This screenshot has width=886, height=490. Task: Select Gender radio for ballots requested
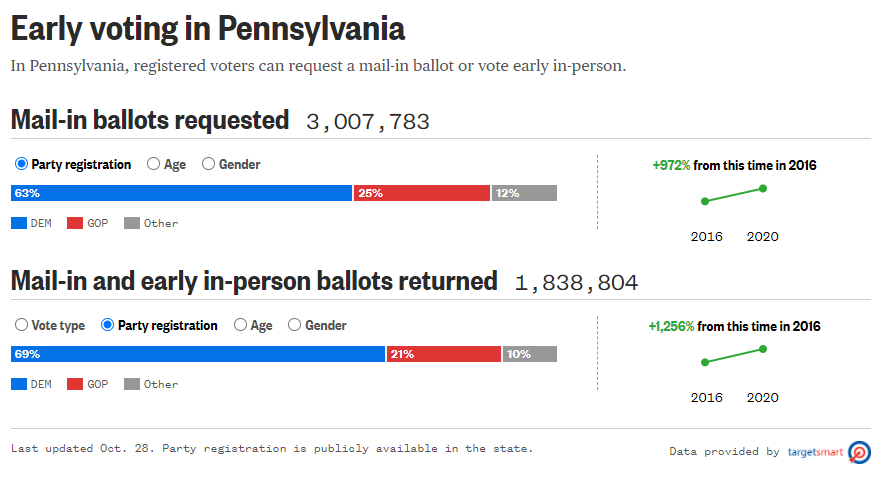209,164
